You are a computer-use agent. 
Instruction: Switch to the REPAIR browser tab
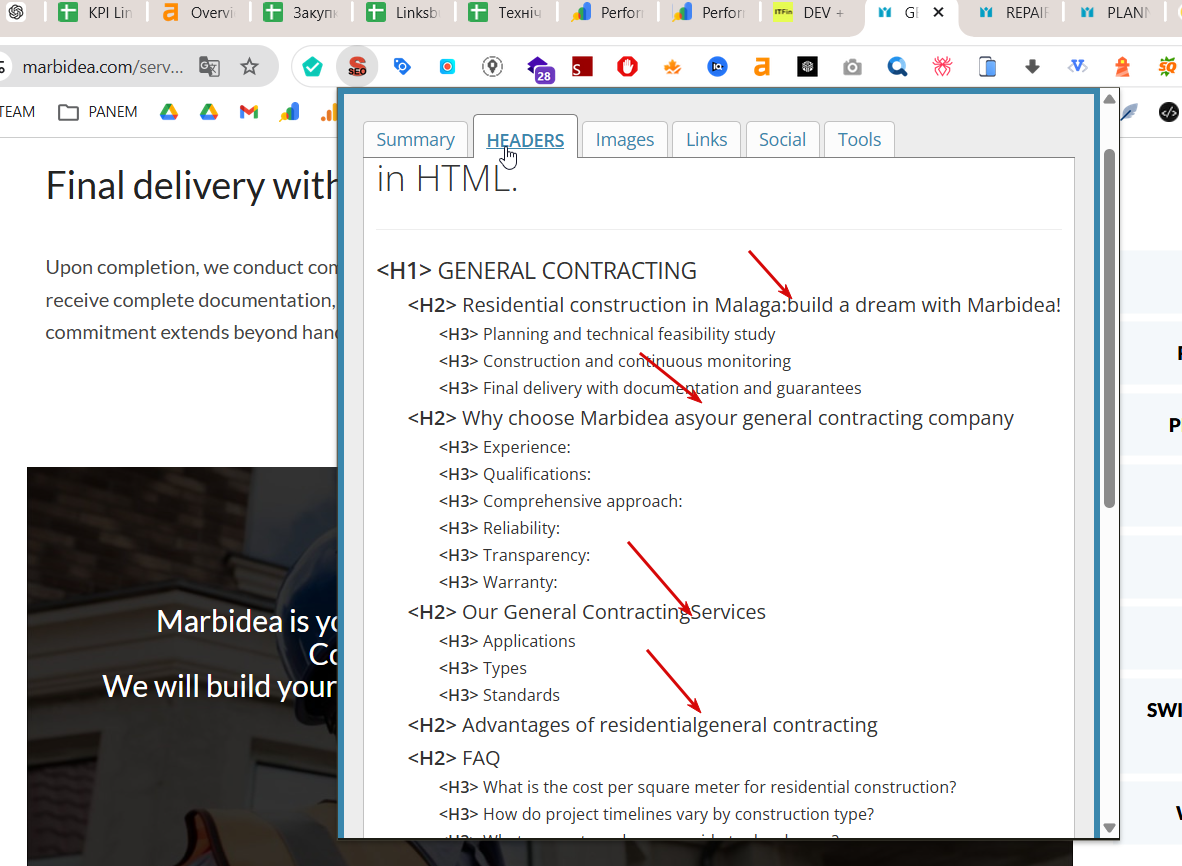pyautogui.click(x=1014, y=13)
